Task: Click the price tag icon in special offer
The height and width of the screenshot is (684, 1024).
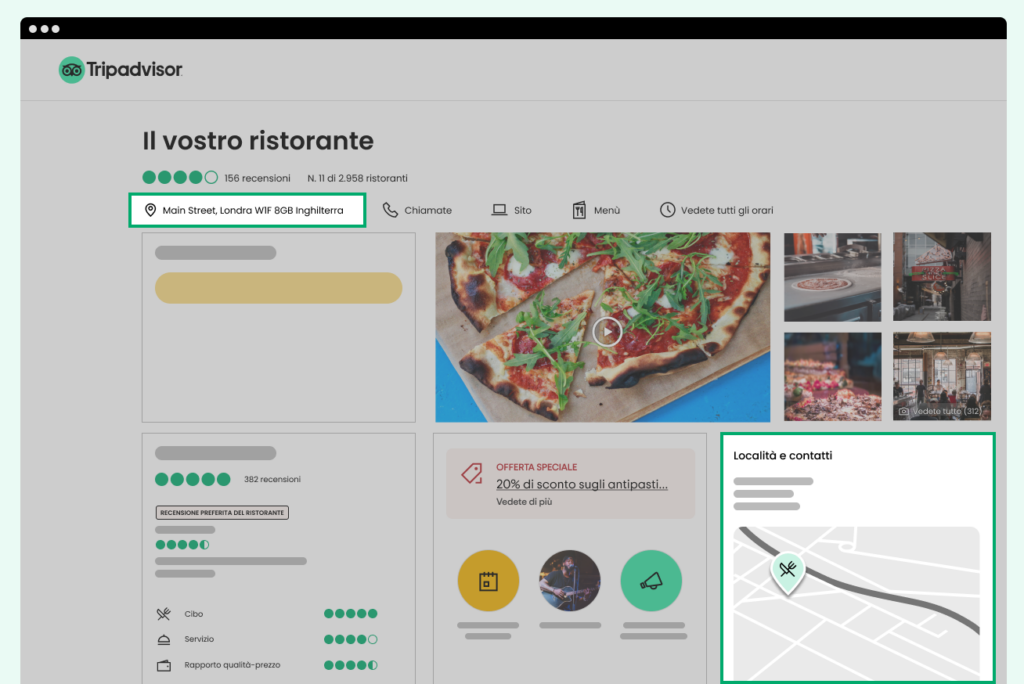Action: pos(472,473)
